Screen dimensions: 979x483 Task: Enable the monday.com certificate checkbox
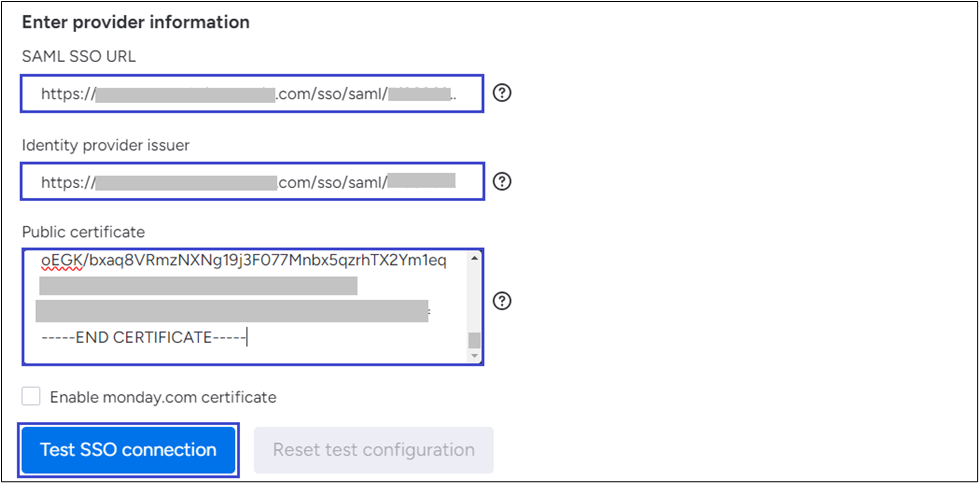(32, 396)
